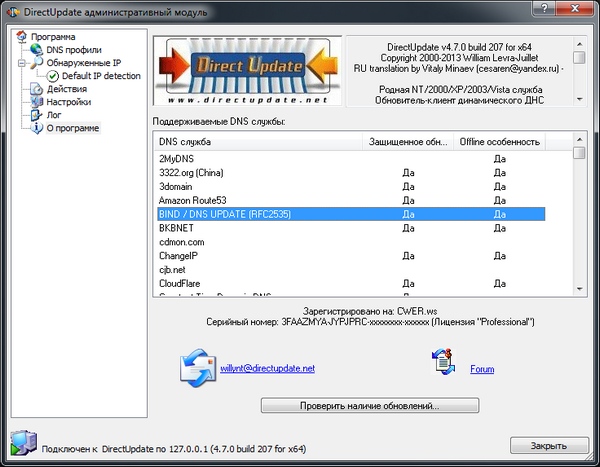600x467 pixels.
Task: Select the 3322.org (China) row
Action: coord(351,173)
